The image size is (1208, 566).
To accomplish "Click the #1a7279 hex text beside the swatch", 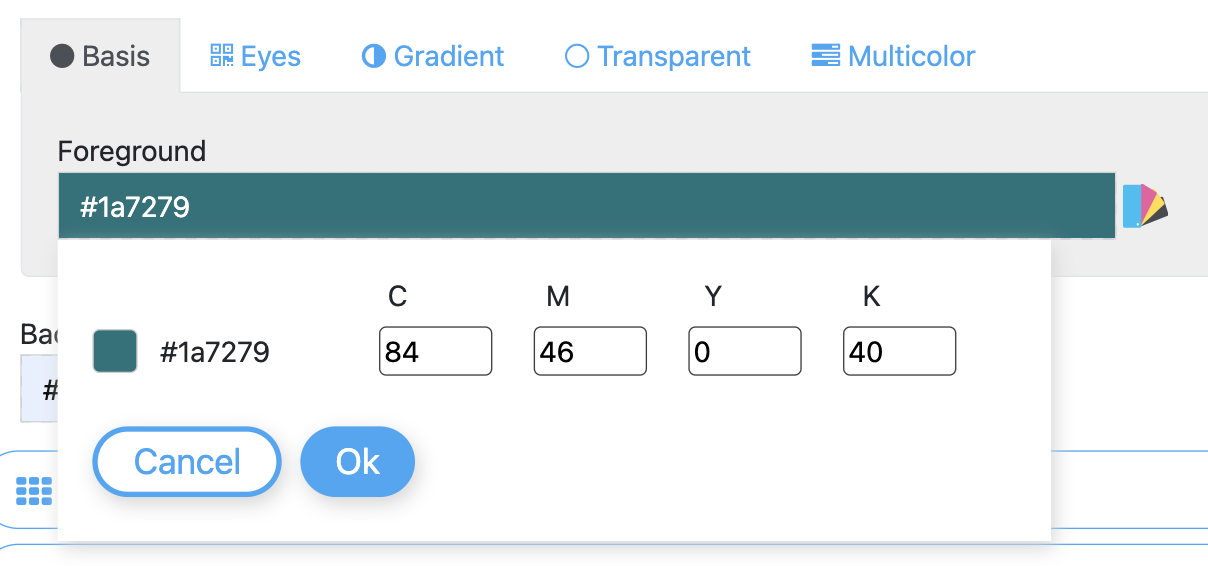I will 214,352.
